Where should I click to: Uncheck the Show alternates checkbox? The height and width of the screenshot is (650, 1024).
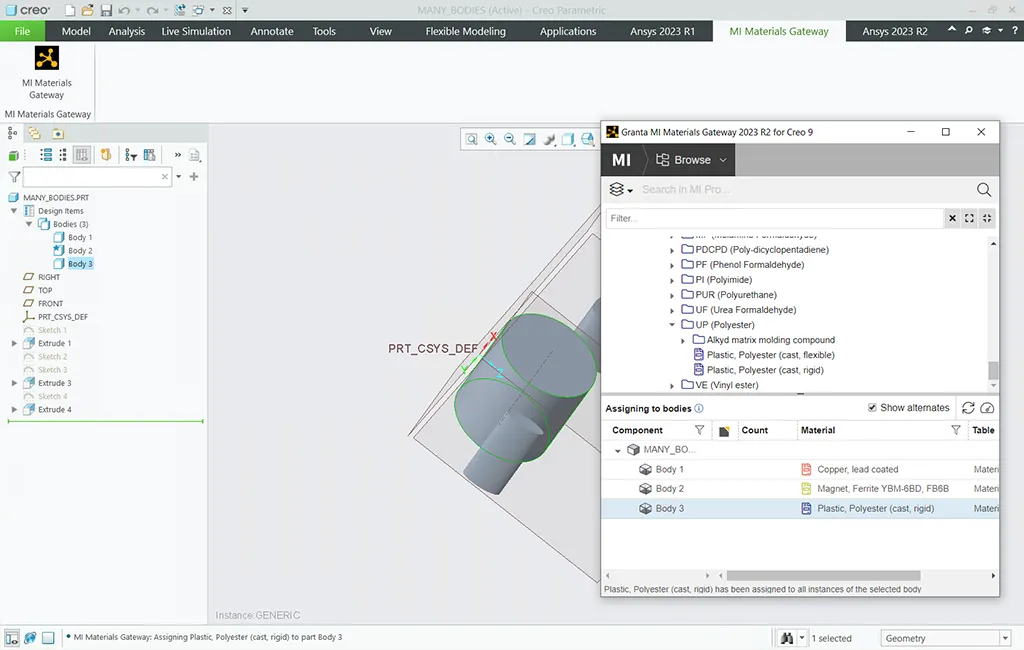tap(873, 408)
